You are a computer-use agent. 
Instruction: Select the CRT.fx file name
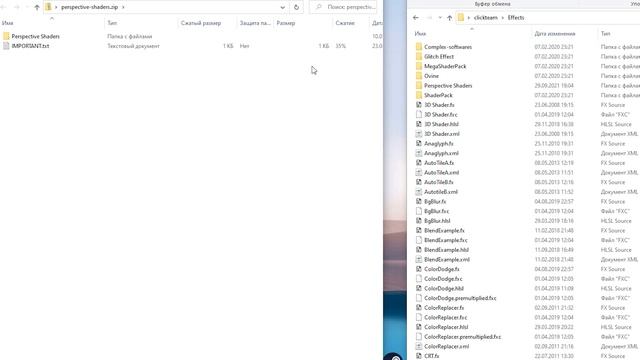pos(431,356)
